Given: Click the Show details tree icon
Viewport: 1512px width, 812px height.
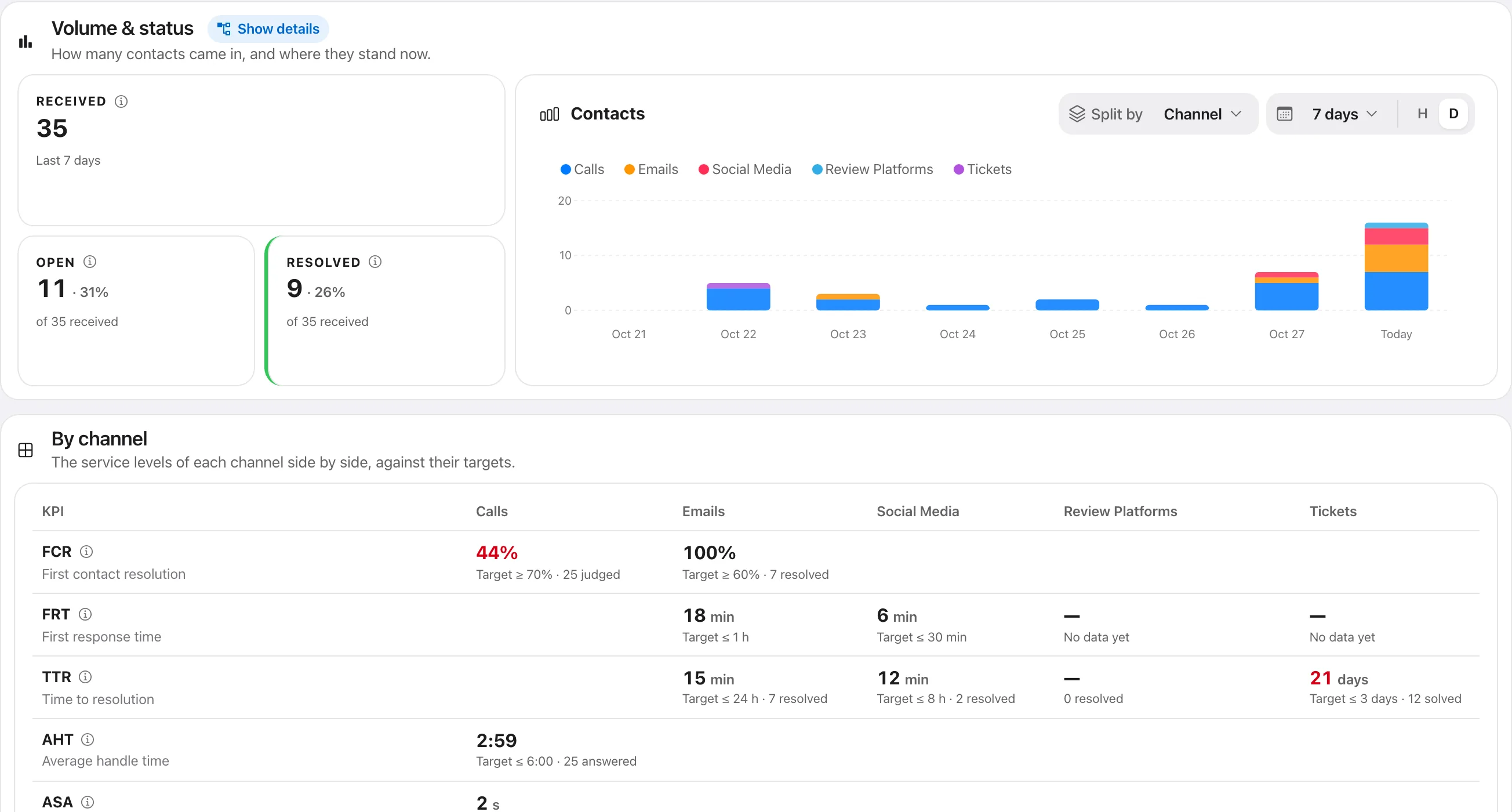Looking at the screenshot, I should point(224,29).
